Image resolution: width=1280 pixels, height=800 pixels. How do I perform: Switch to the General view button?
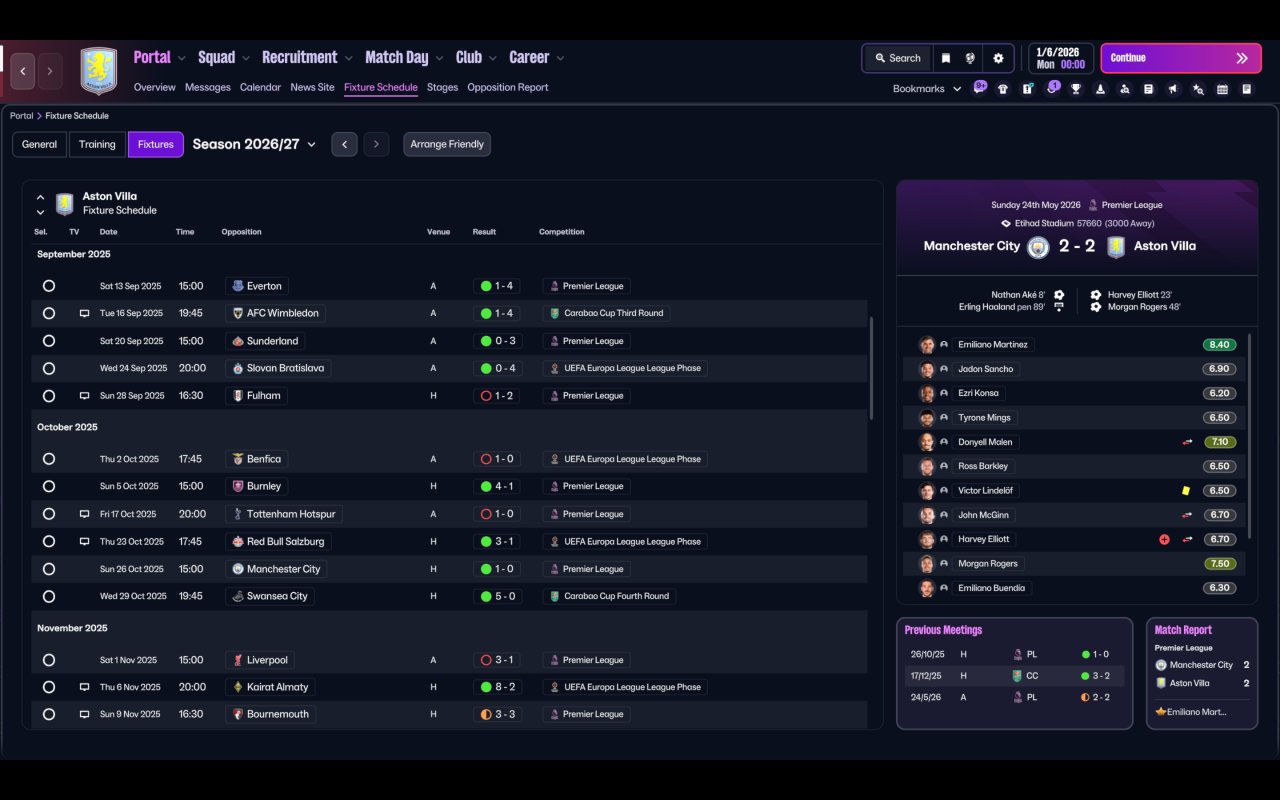[x=40, y=144]
